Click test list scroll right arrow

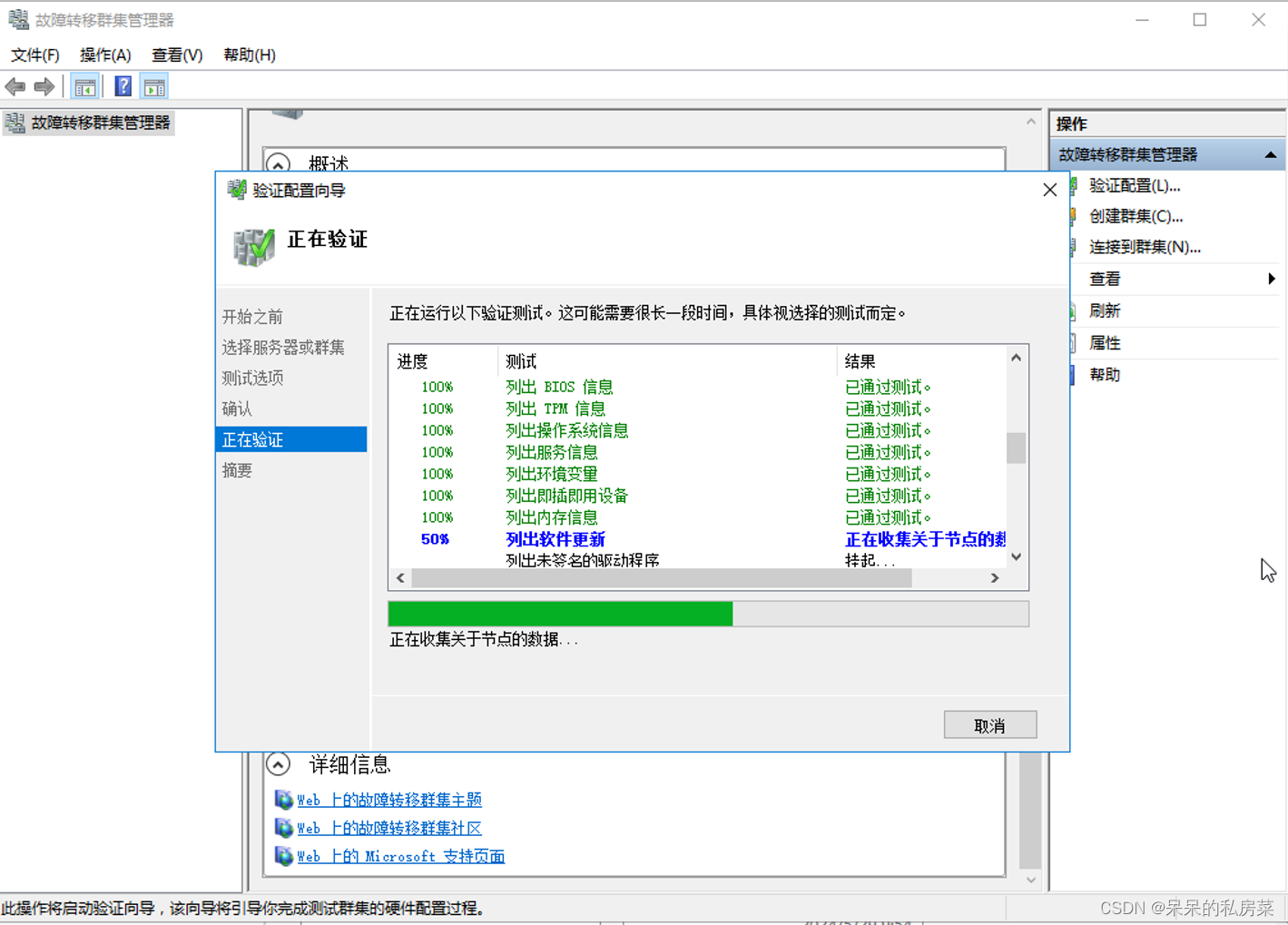pyautogui.click(x=995, y=578)
